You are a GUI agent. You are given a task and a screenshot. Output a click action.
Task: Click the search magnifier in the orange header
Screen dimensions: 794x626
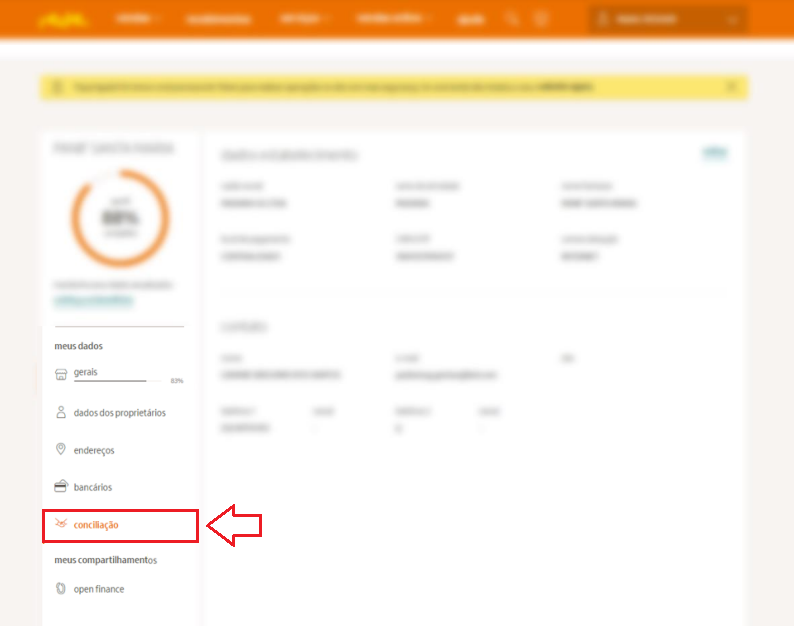pyautogui.click(x=512, y=19)
